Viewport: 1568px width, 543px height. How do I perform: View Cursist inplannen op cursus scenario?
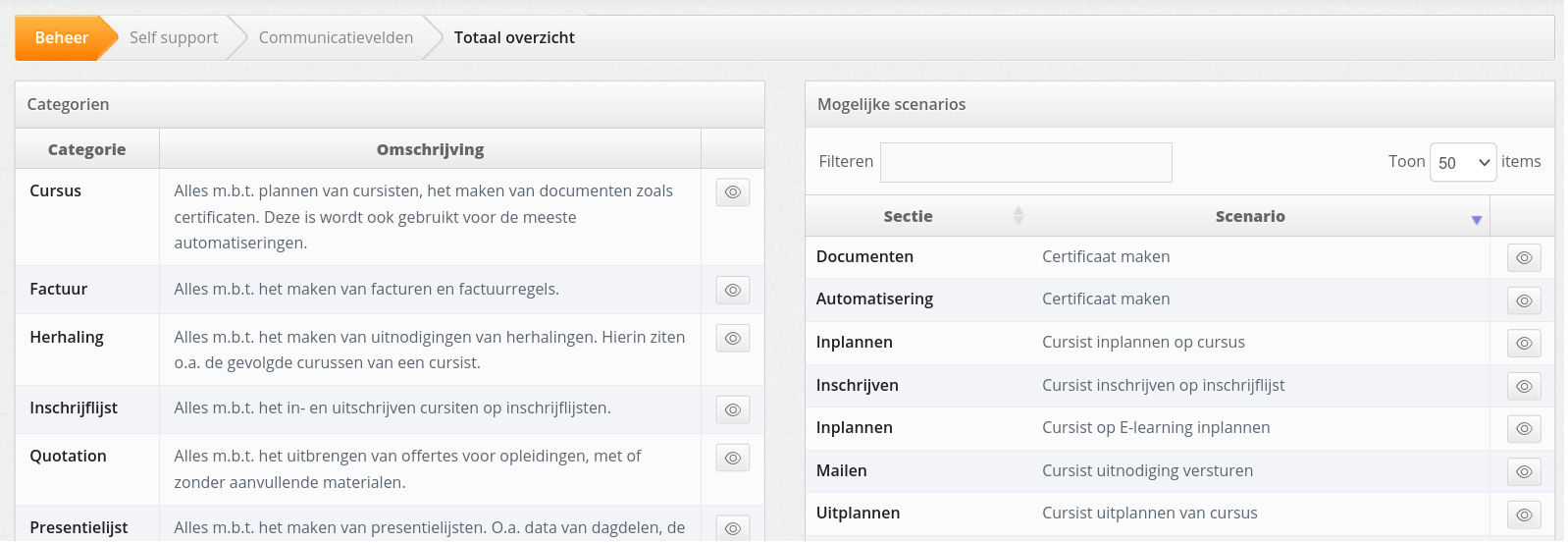click(1524, 343)
